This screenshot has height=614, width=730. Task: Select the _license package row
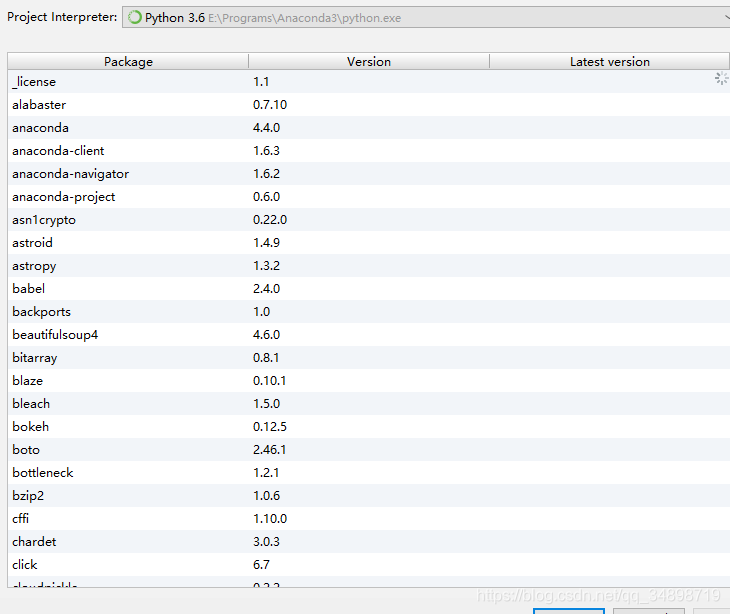coord(369,81)
